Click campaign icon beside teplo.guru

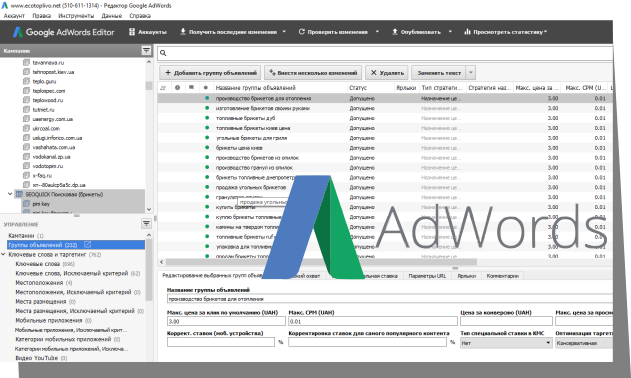coord(26,81)
